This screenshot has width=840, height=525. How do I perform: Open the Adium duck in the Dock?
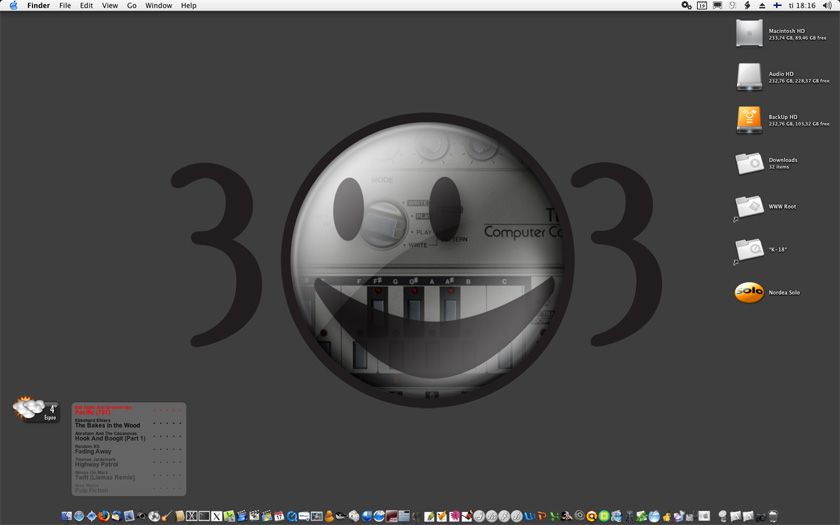[328, 516]
